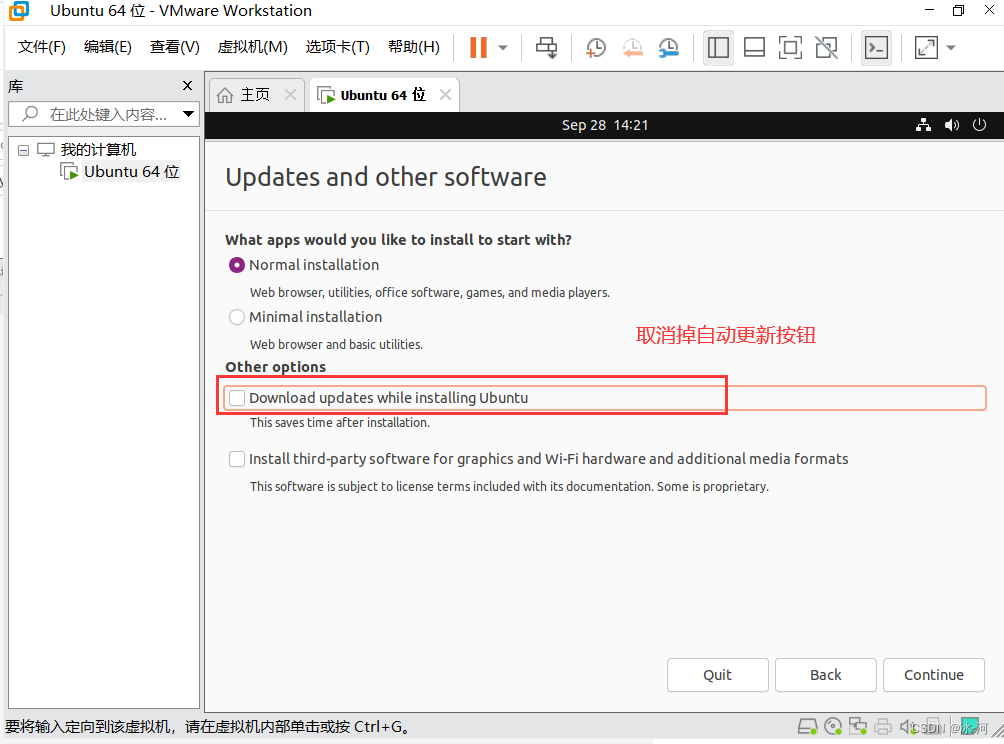Pause the virtual machine with the orange pause icon
Screen dimensions: 1004x744
point(478,47)
